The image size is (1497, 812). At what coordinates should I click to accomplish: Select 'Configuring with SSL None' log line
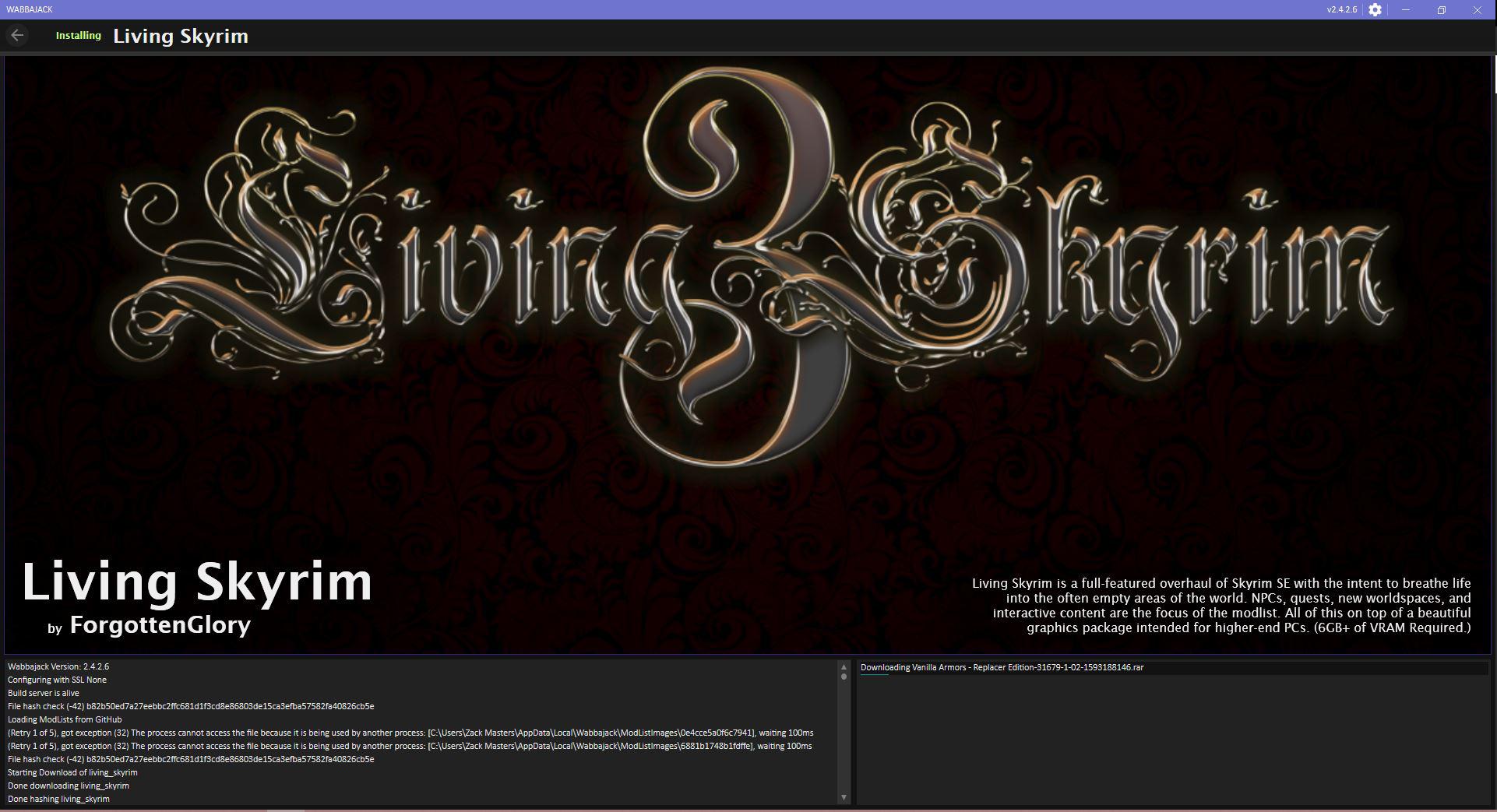click(57, 680)
